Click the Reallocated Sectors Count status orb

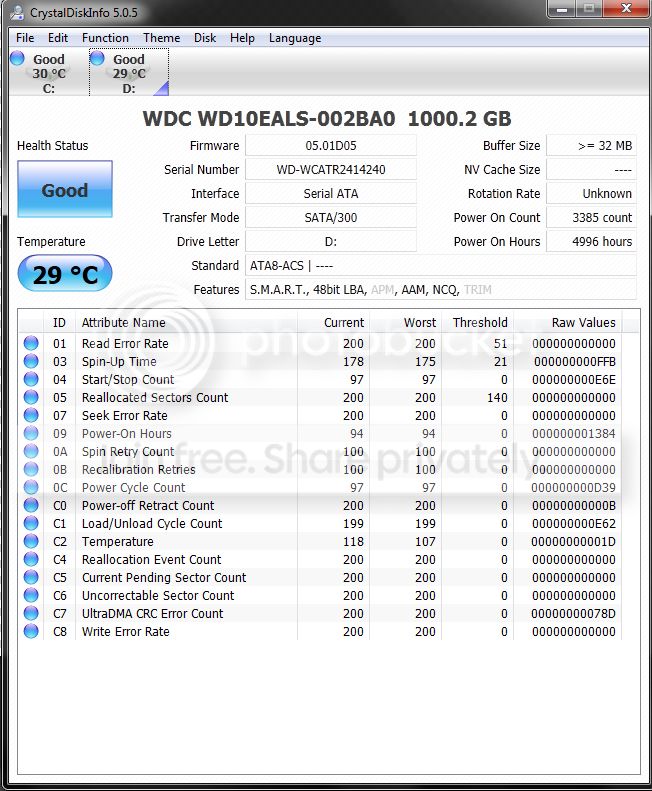click(x=31, y=397)
